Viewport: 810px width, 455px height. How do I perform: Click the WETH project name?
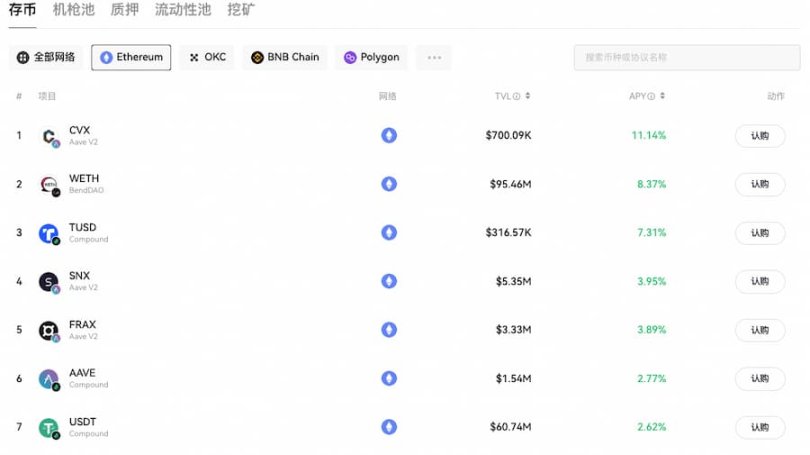84,179
